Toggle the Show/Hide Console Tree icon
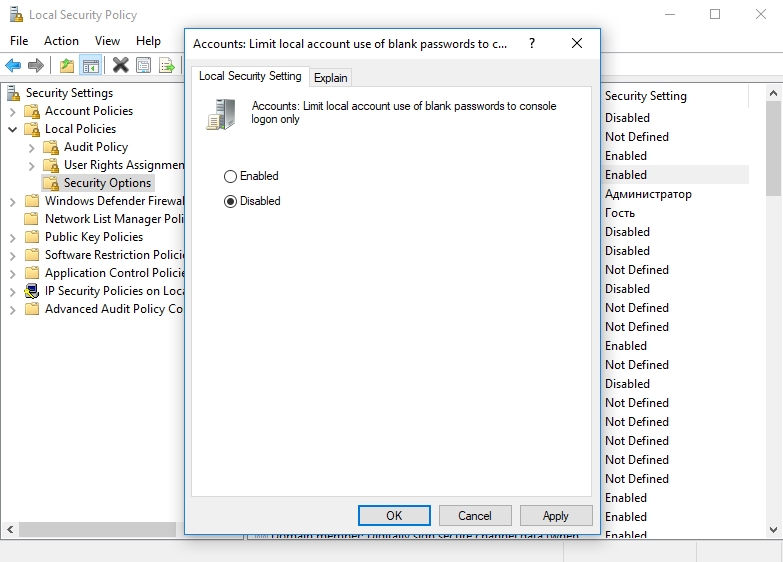 [90, 65]
